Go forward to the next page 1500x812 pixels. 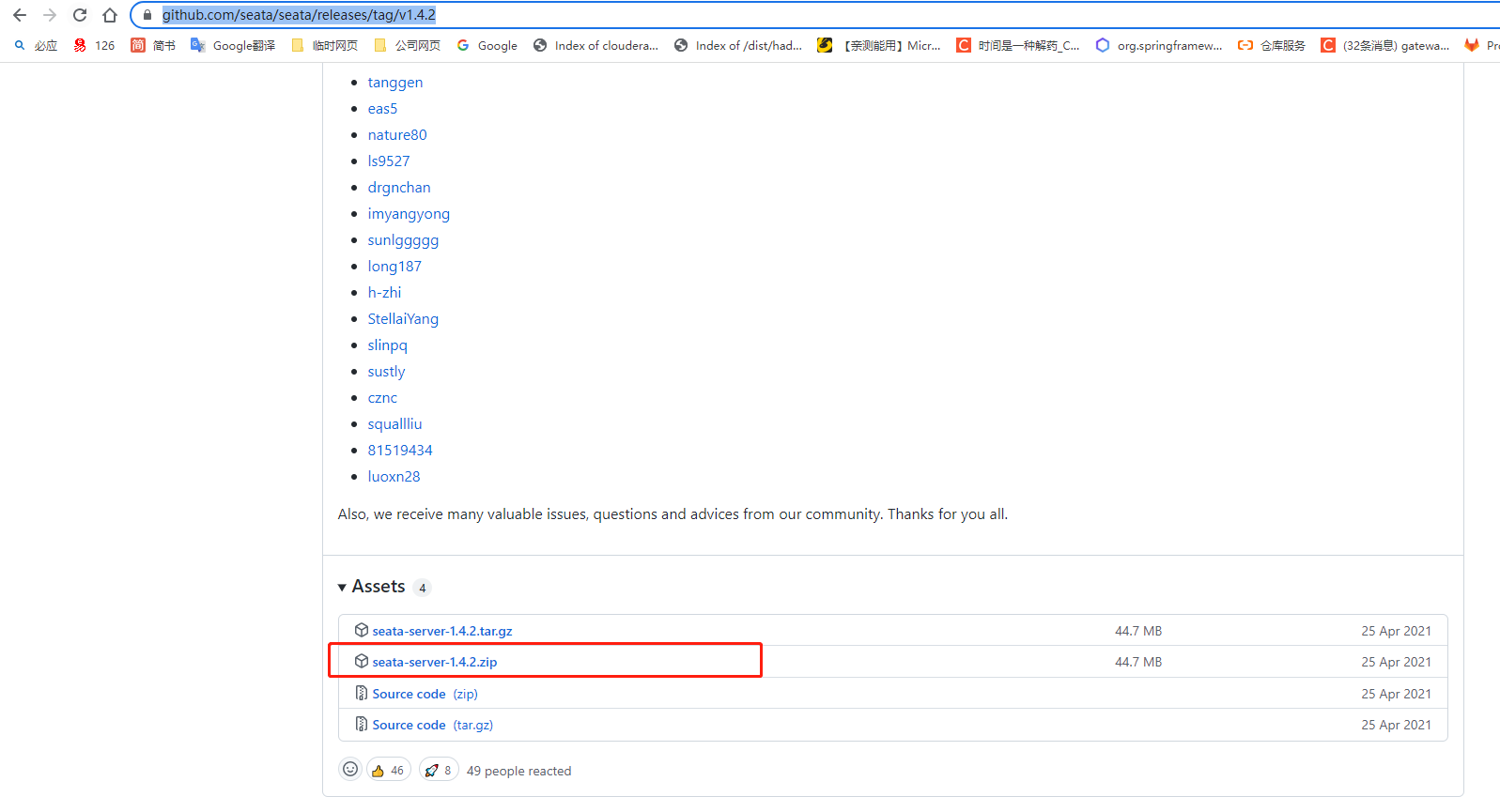coord(50,15)
